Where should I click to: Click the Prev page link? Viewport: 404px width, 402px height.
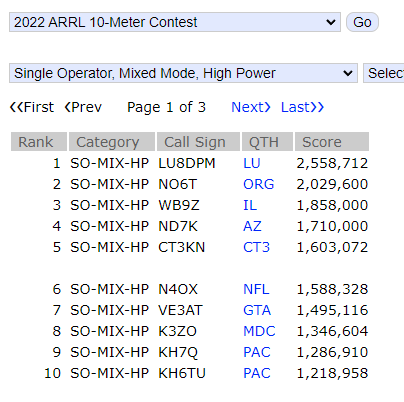(83, 107)
